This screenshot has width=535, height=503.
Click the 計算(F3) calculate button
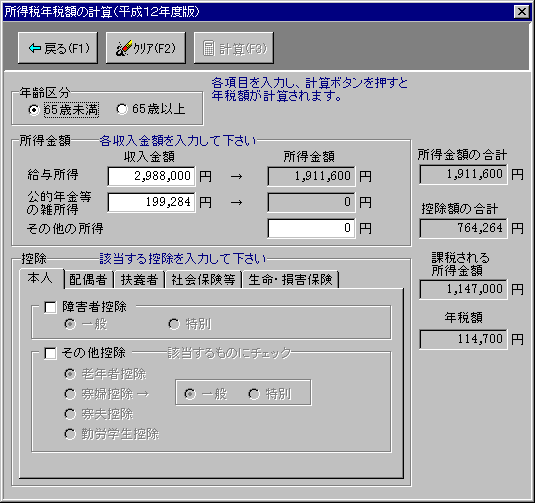click(234, 48)
